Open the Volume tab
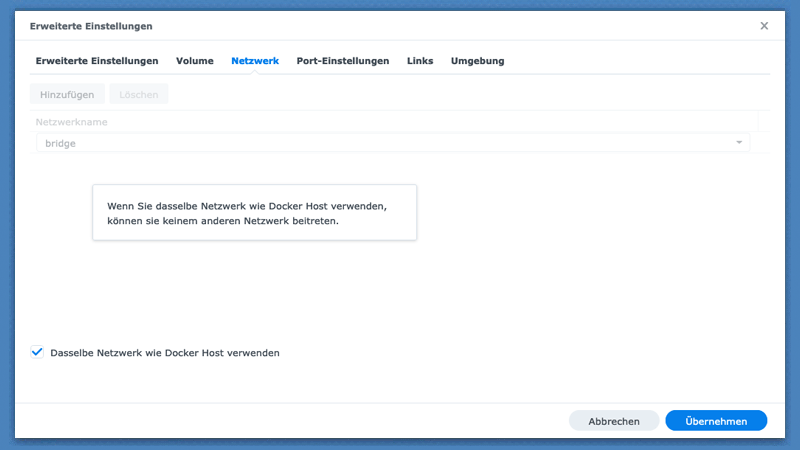 click(195, 61)
